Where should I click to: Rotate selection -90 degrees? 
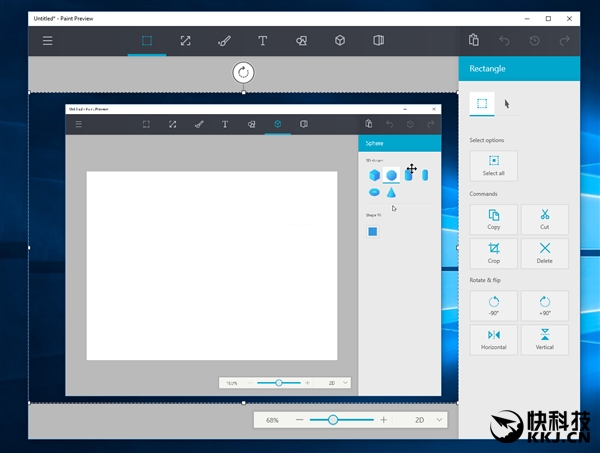click(x=494, y=306)
